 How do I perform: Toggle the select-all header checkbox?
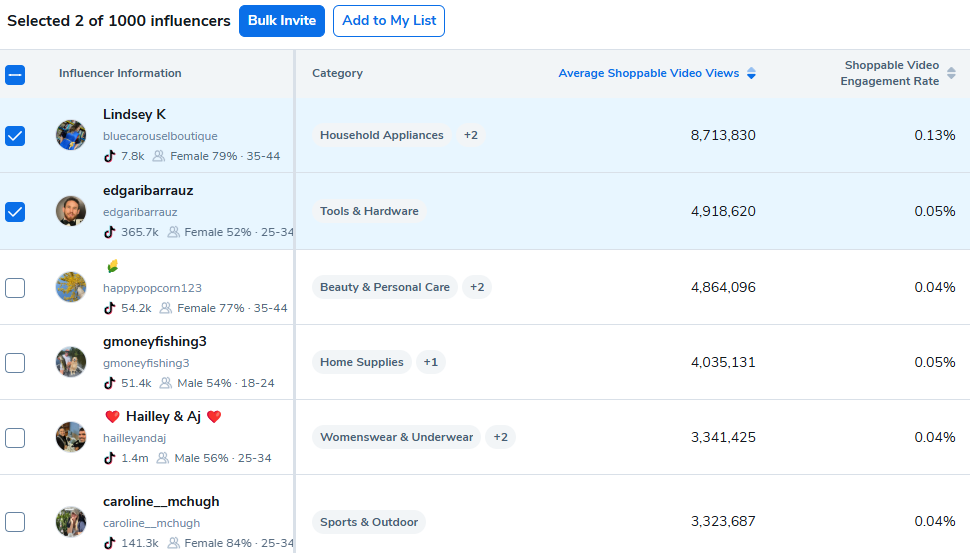[15, 74]
